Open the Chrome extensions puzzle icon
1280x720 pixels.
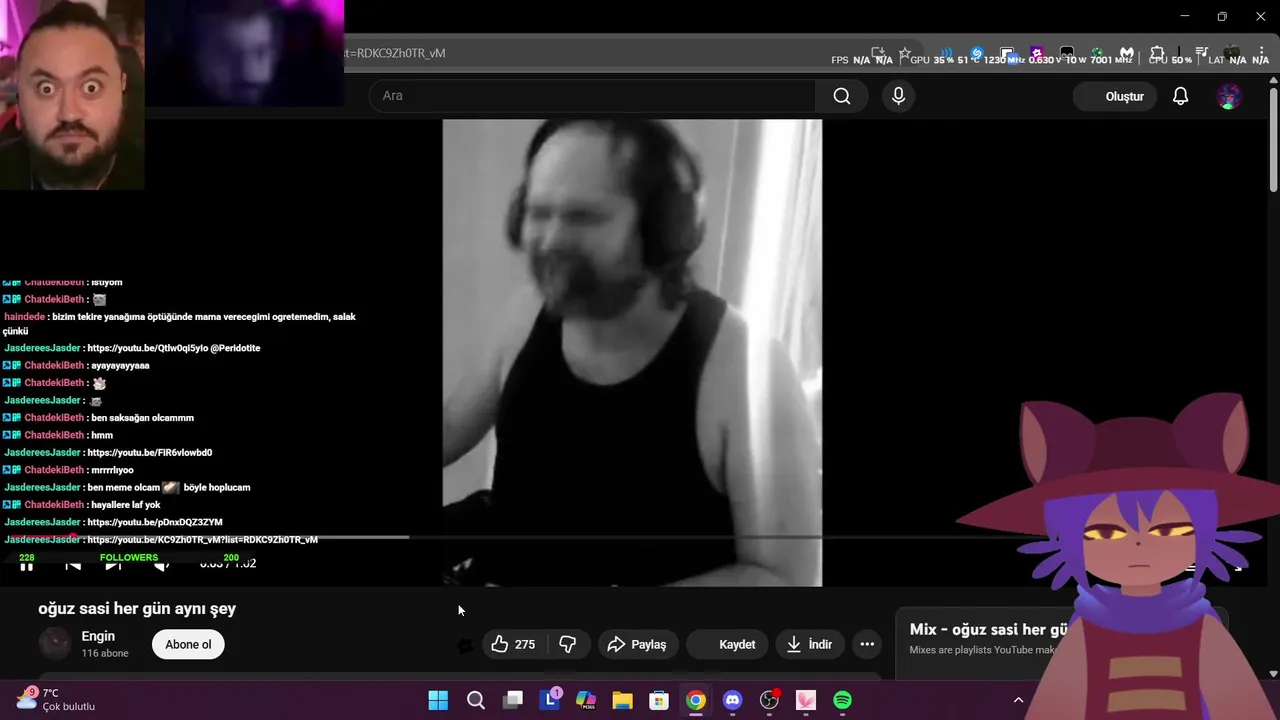point(1157,53)
